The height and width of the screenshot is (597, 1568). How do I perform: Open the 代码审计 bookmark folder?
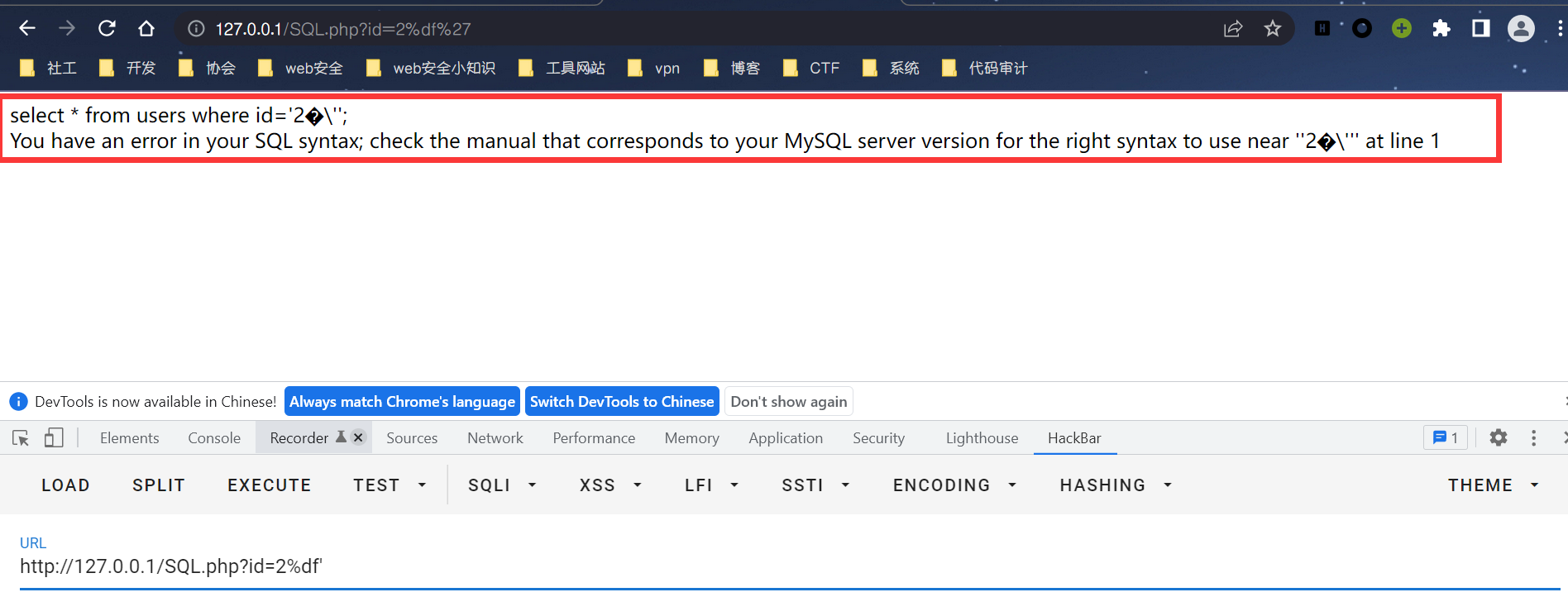point(985,68)
